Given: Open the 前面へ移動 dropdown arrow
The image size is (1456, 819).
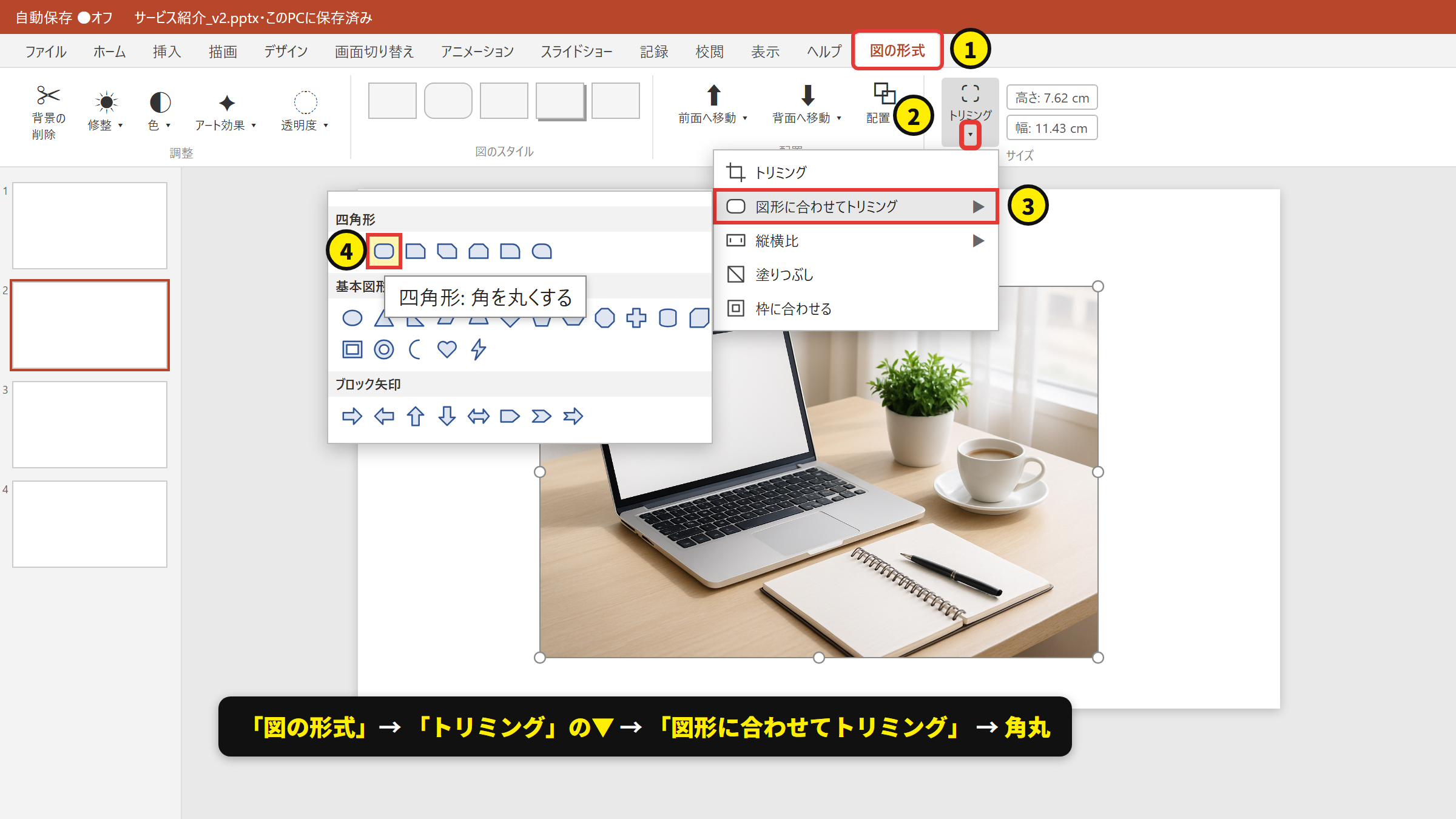Looking at the screenshot, I should (x=745, y=118).
